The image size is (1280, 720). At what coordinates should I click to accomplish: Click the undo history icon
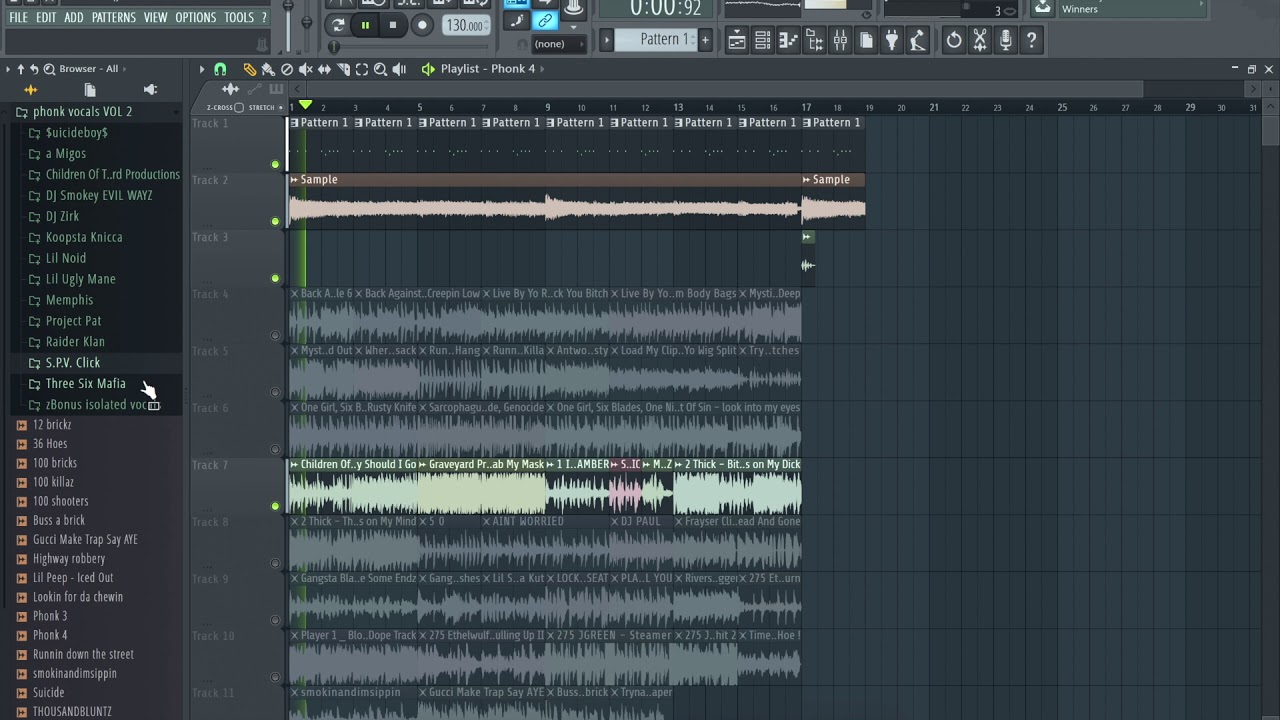coord(954,40)
